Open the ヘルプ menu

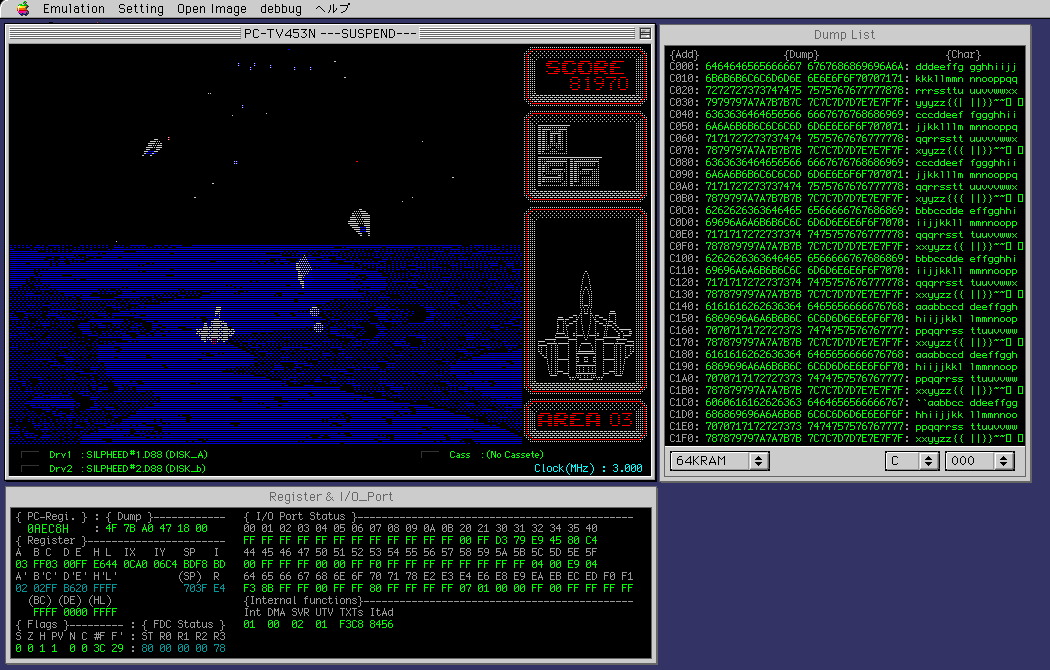333,9
